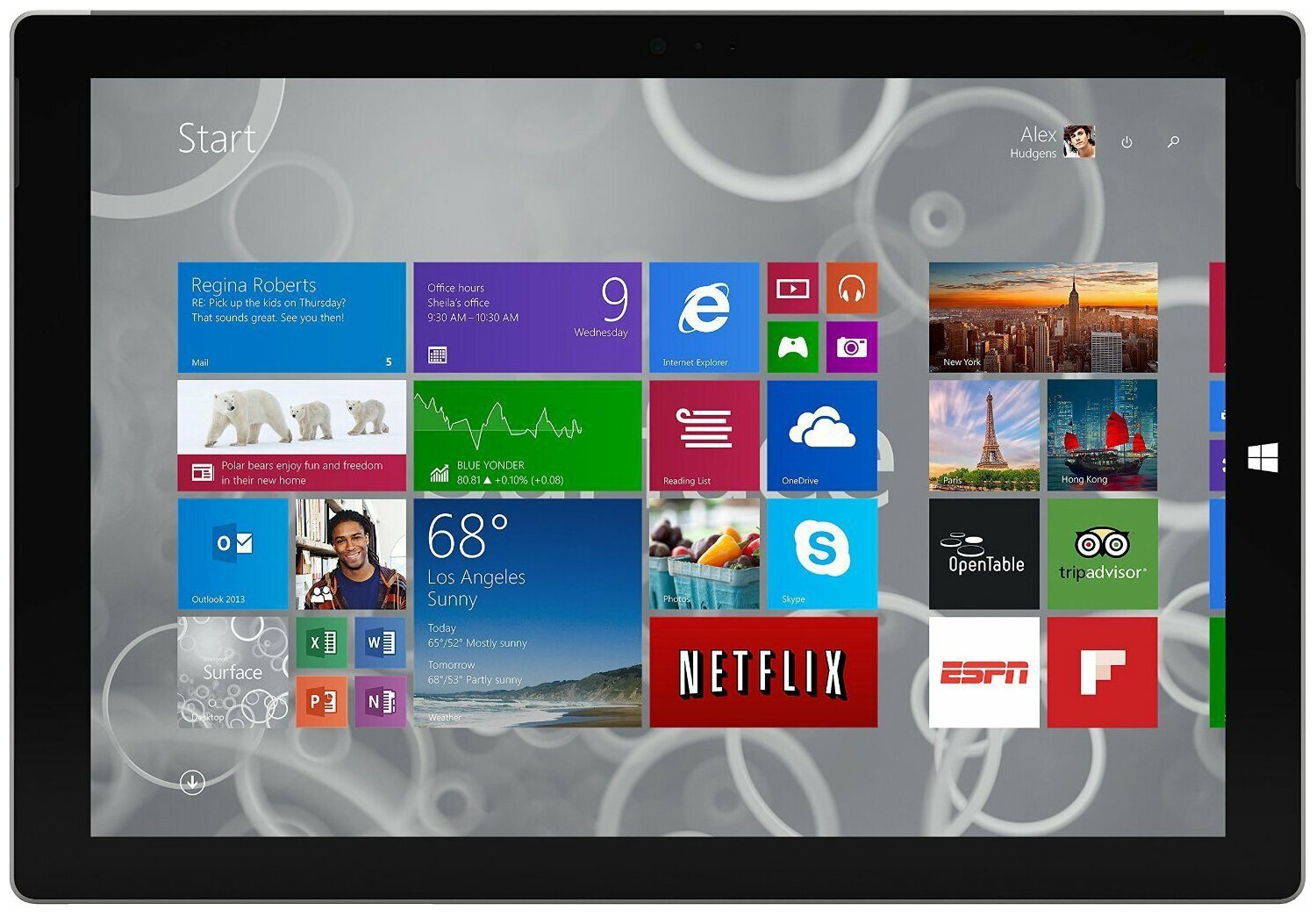Screen dimensions: 1316x917
Task: Open the Hong Kong travel tile
Action: pos(1103,435)
